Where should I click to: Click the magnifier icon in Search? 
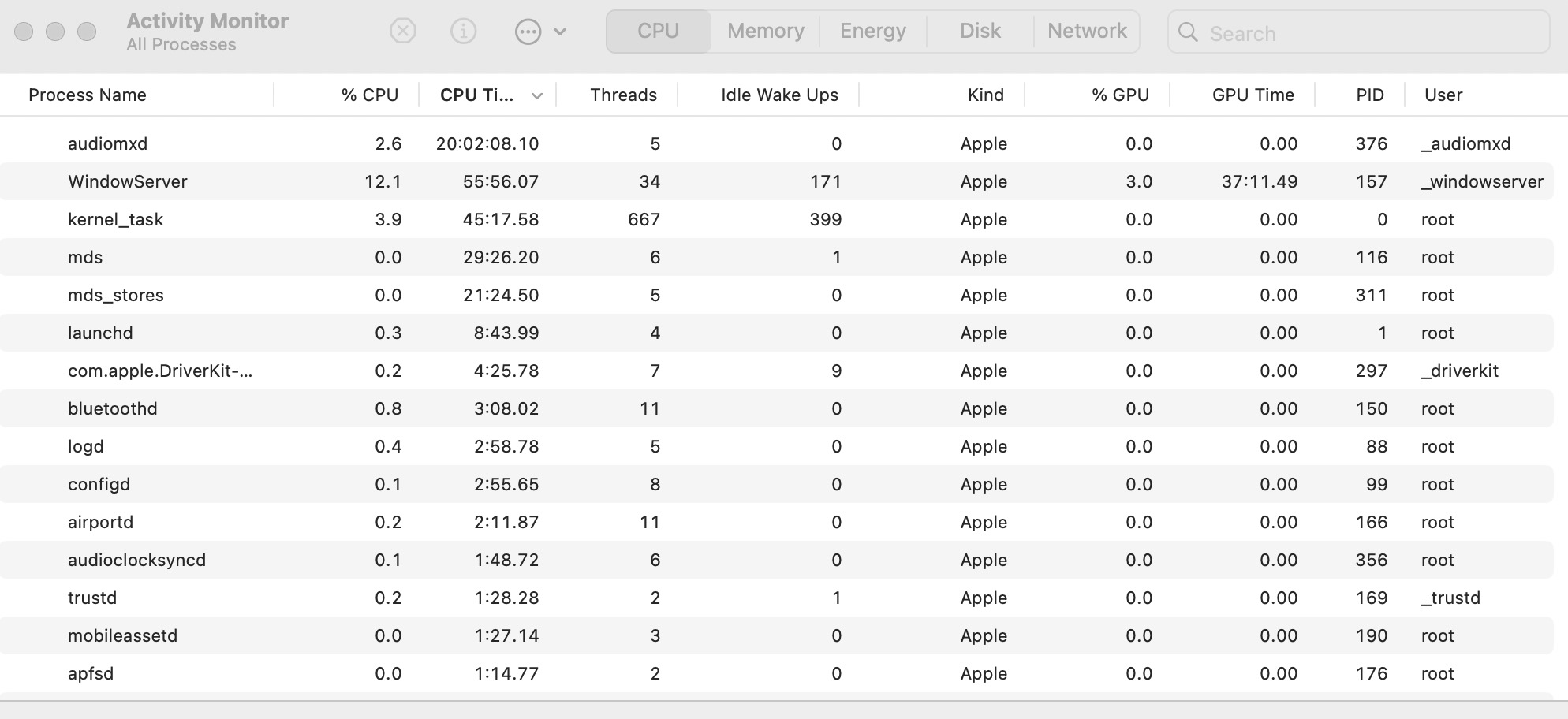(x=1187, y=32)
